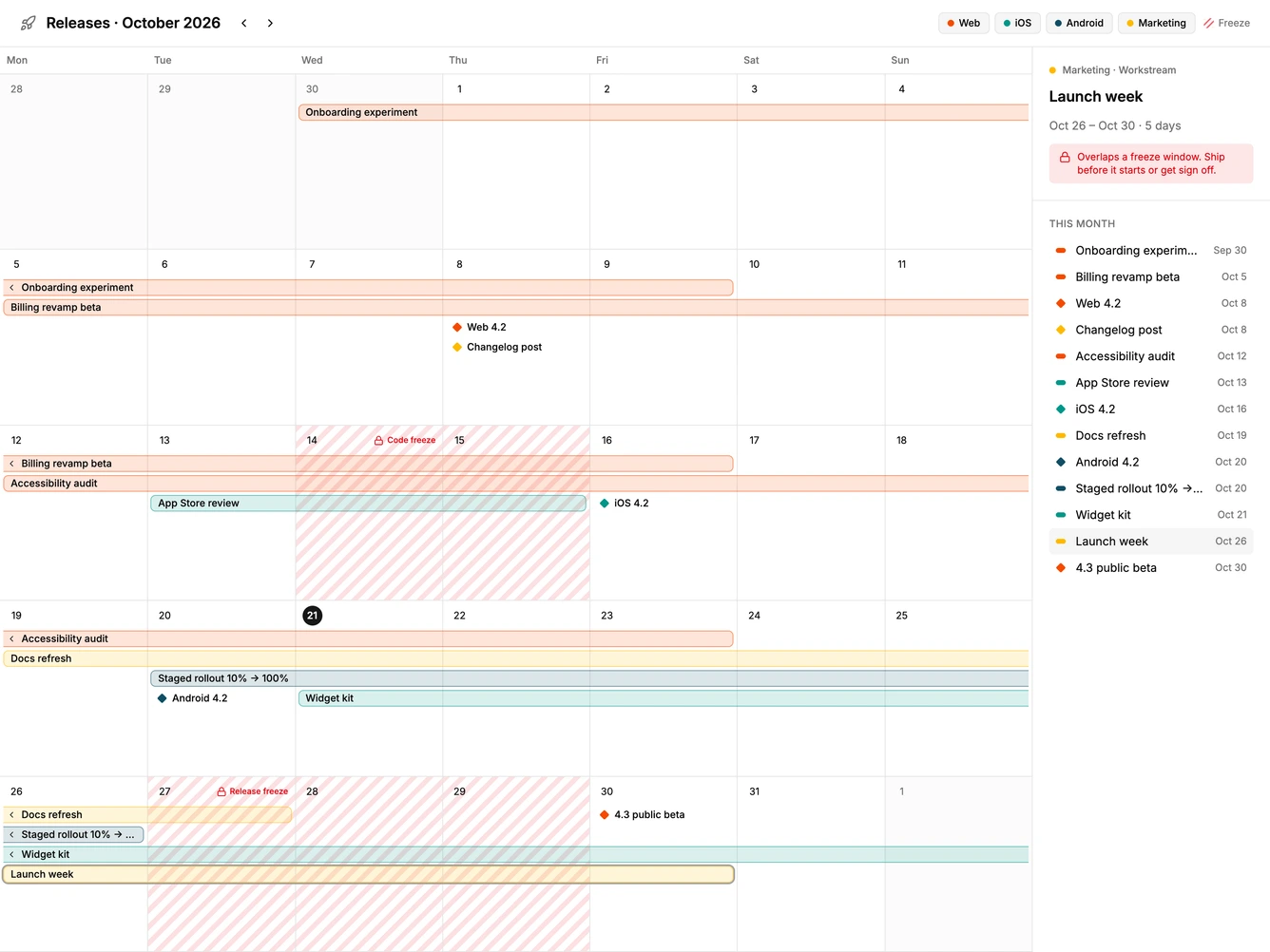Viewport: 1270px width, 952px height.
Task: Open the Widget kit bar starting Oct 21
Action: 664,698
